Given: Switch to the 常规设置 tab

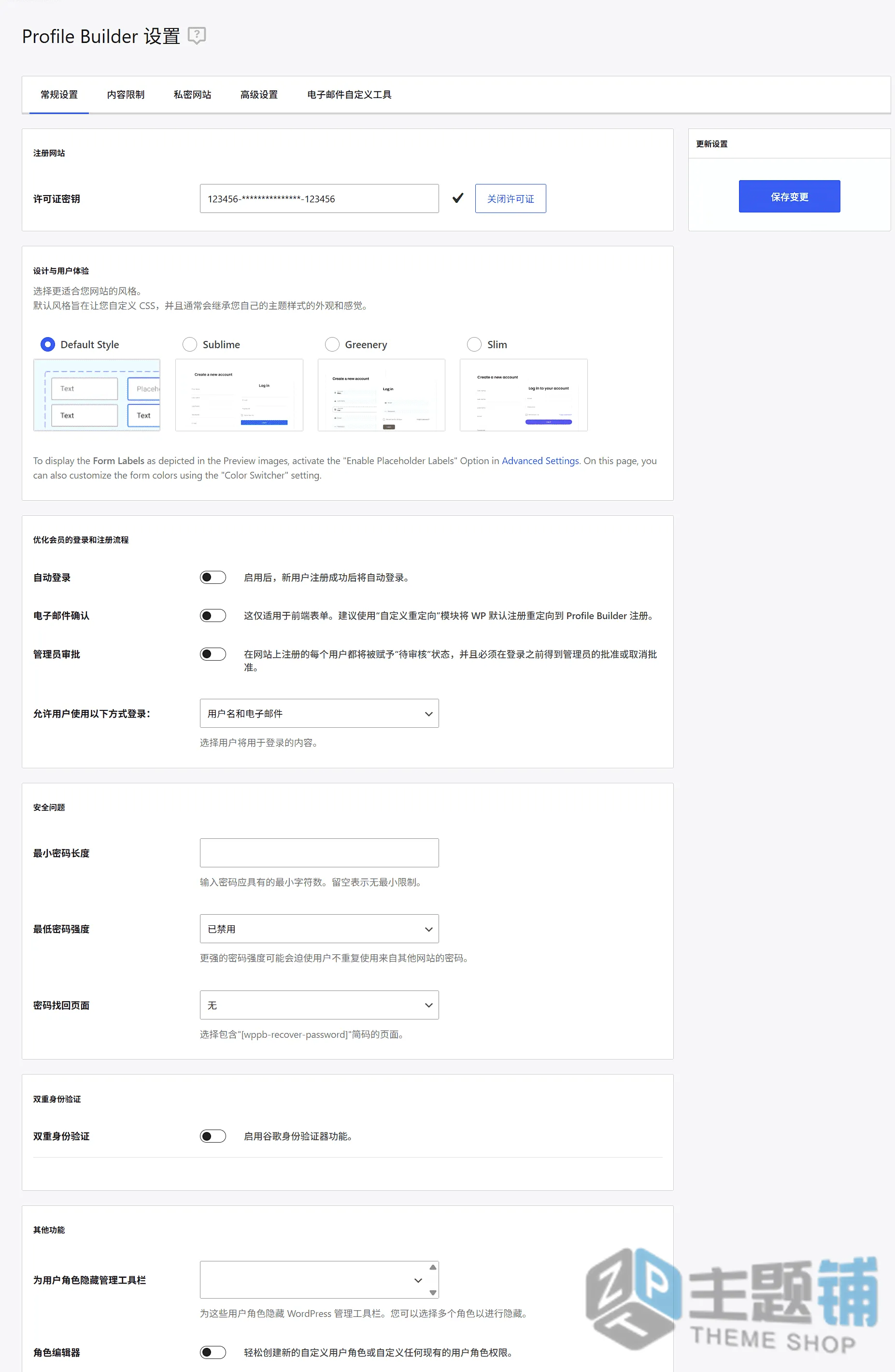Looking at the screenshot, I should tap(59, 95).
